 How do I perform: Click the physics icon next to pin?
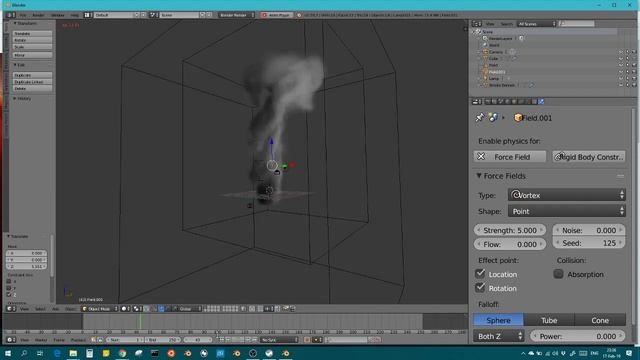tap(493, 118)
